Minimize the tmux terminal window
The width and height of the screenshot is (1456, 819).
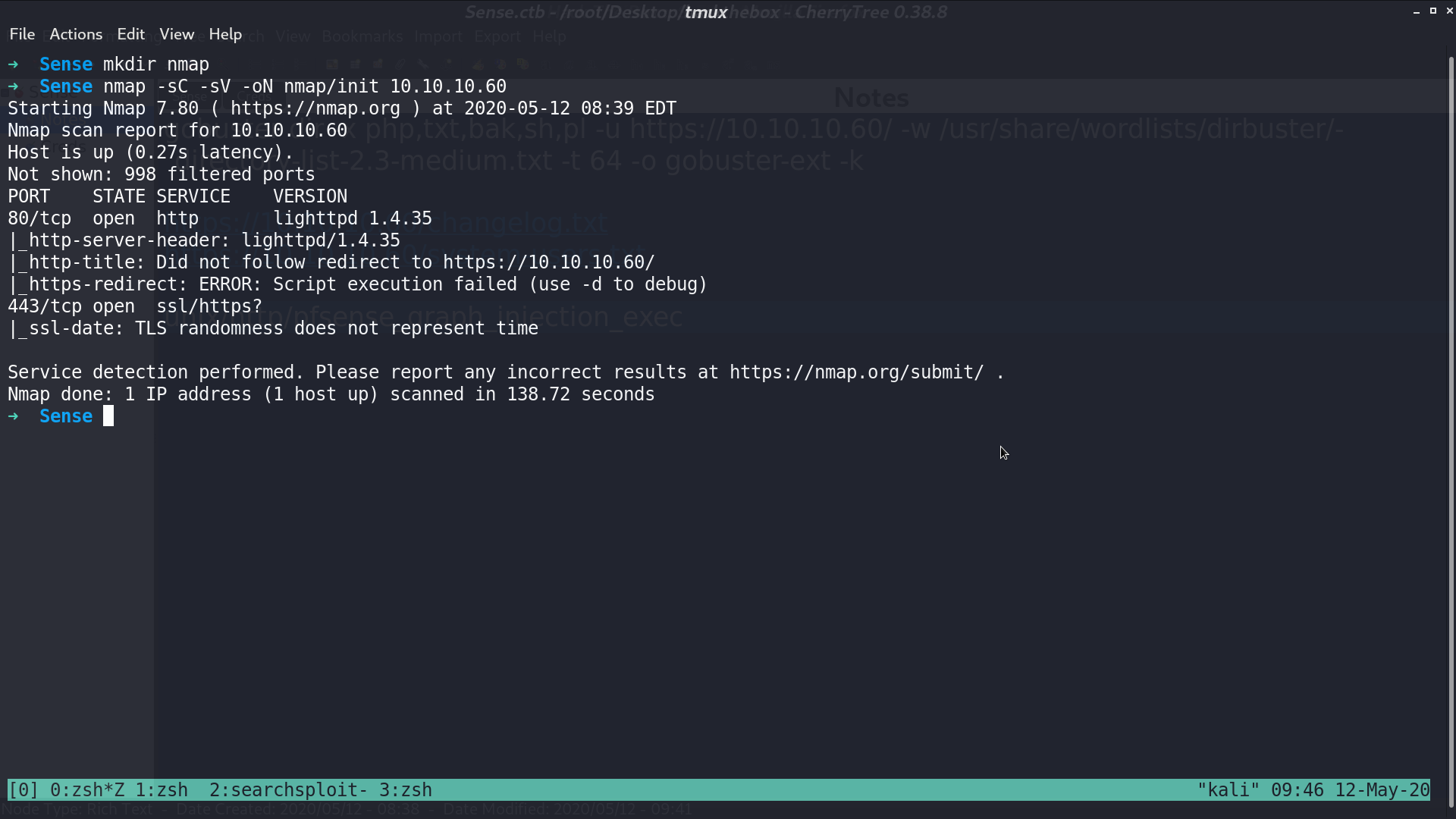pyautogui.click(x=1417, y=11)
